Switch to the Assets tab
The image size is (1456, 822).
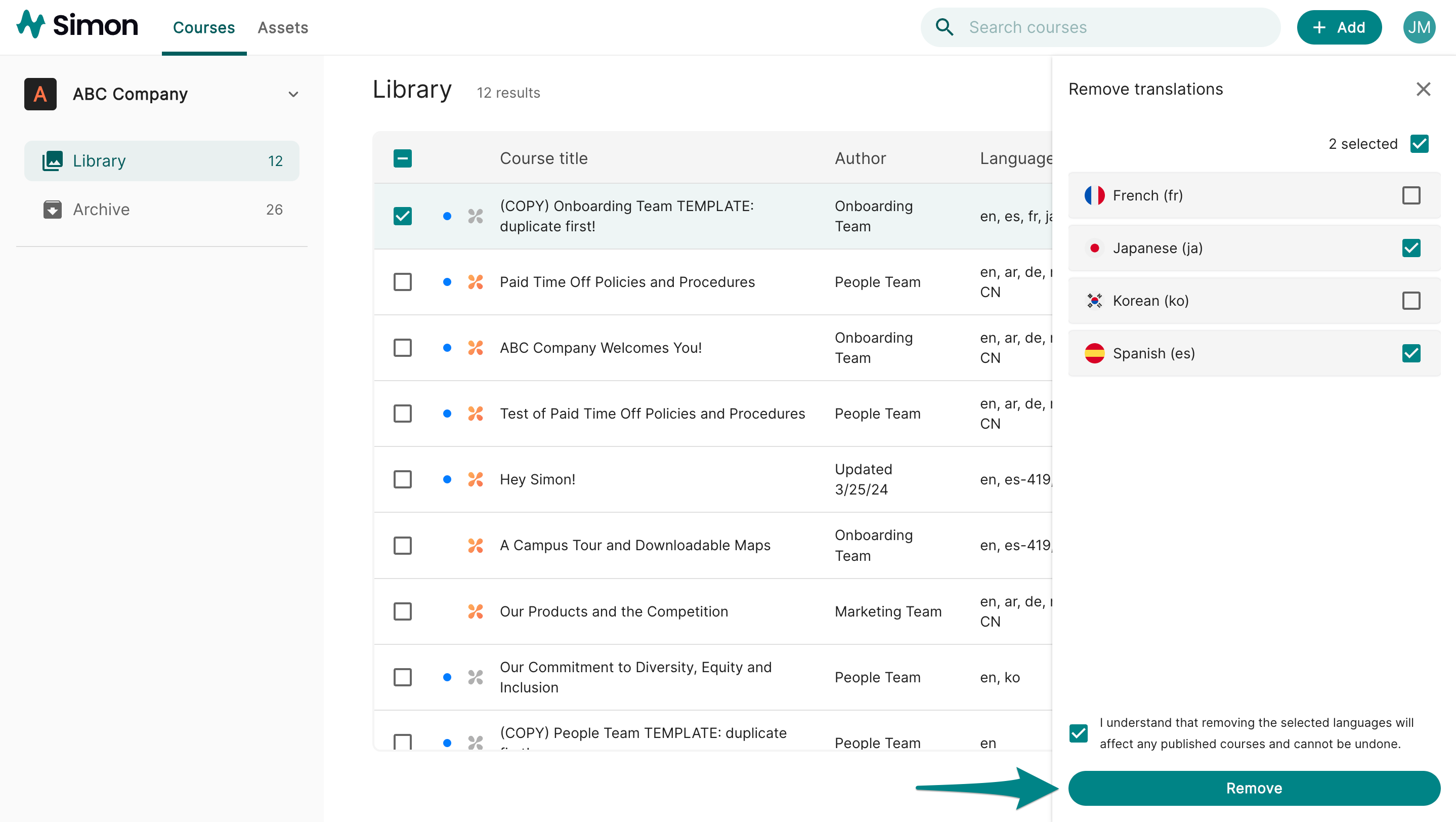pos(283,27)
